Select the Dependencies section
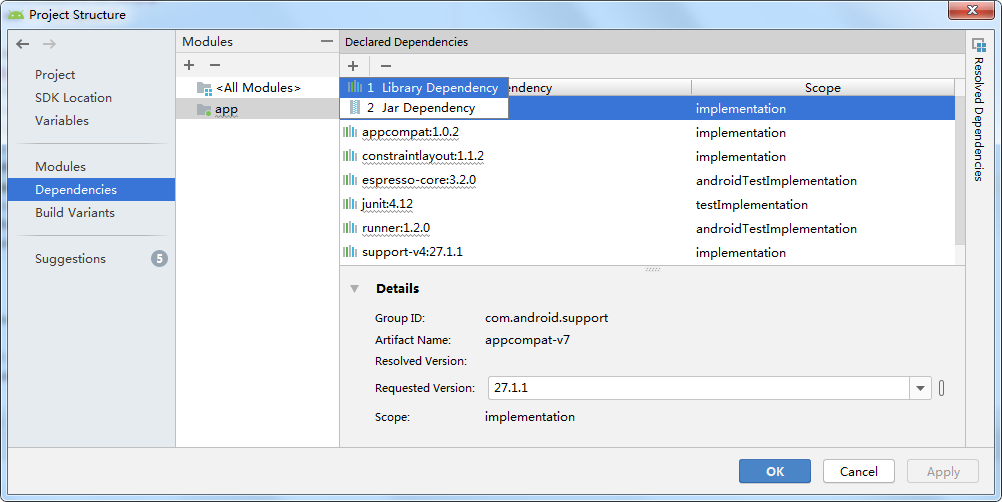The height and width of the screenshot is (502, 1002). pos(91,190)
